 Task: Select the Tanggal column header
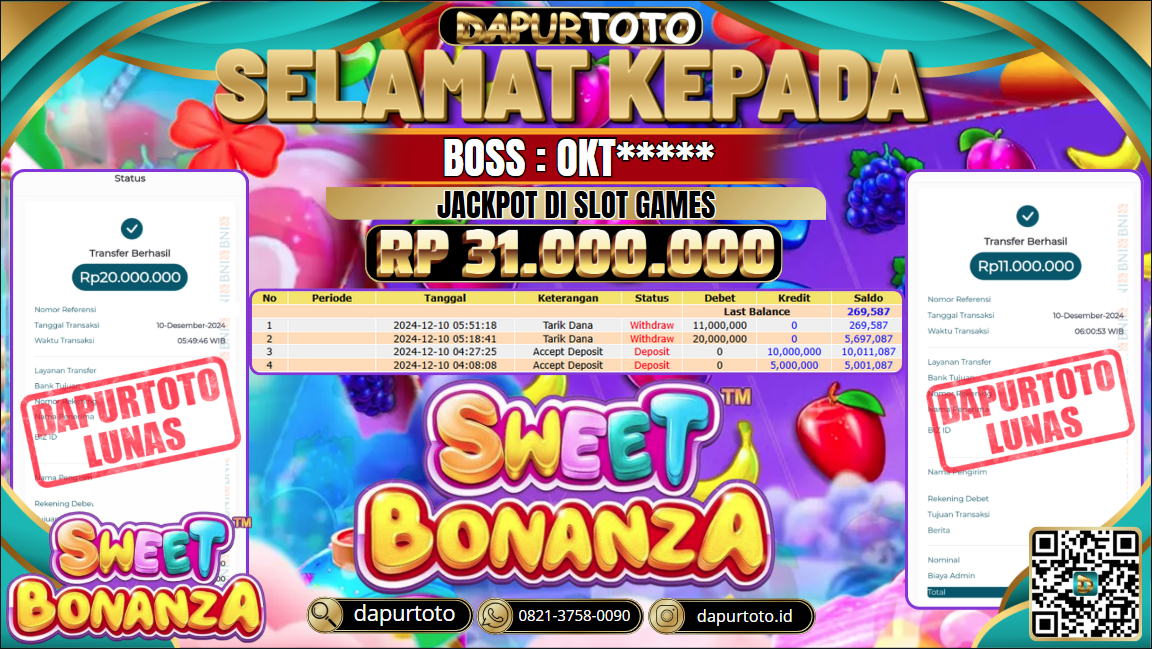pyautogui.click(x=445, y=298)
